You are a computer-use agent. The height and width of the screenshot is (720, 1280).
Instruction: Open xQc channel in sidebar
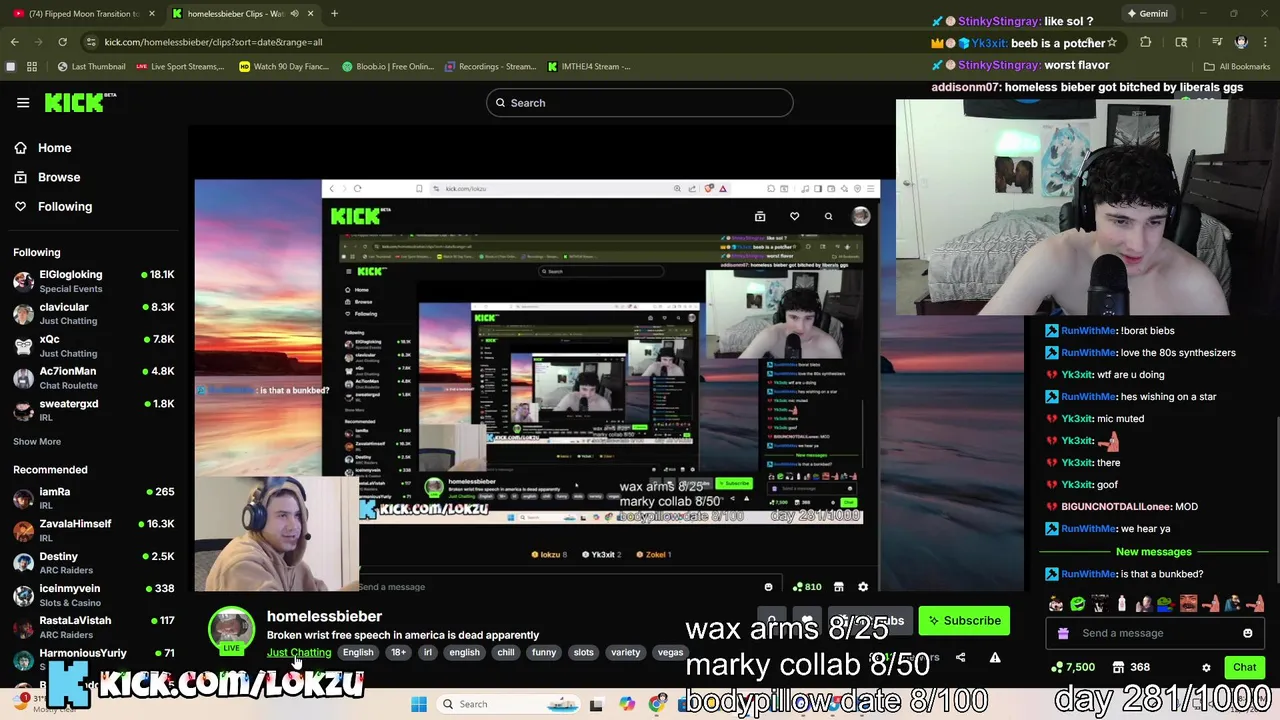click(x=93, y=346)
